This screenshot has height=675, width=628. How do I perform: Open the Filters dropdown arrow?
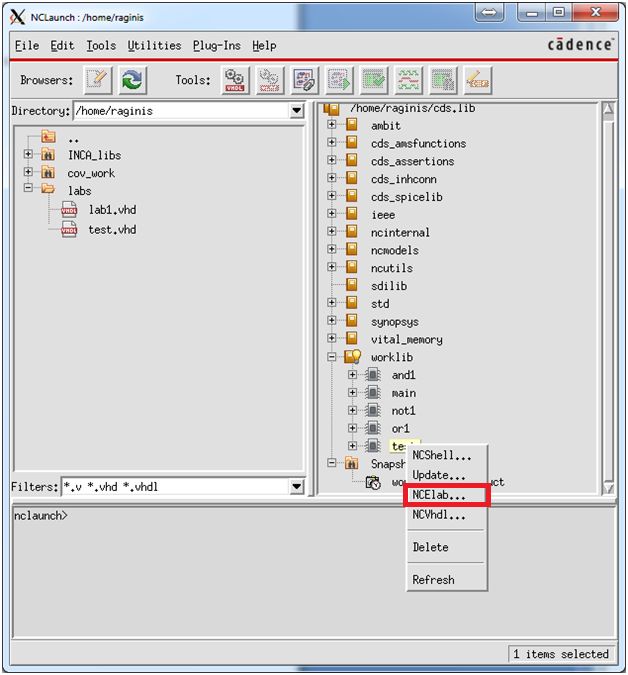297,487
